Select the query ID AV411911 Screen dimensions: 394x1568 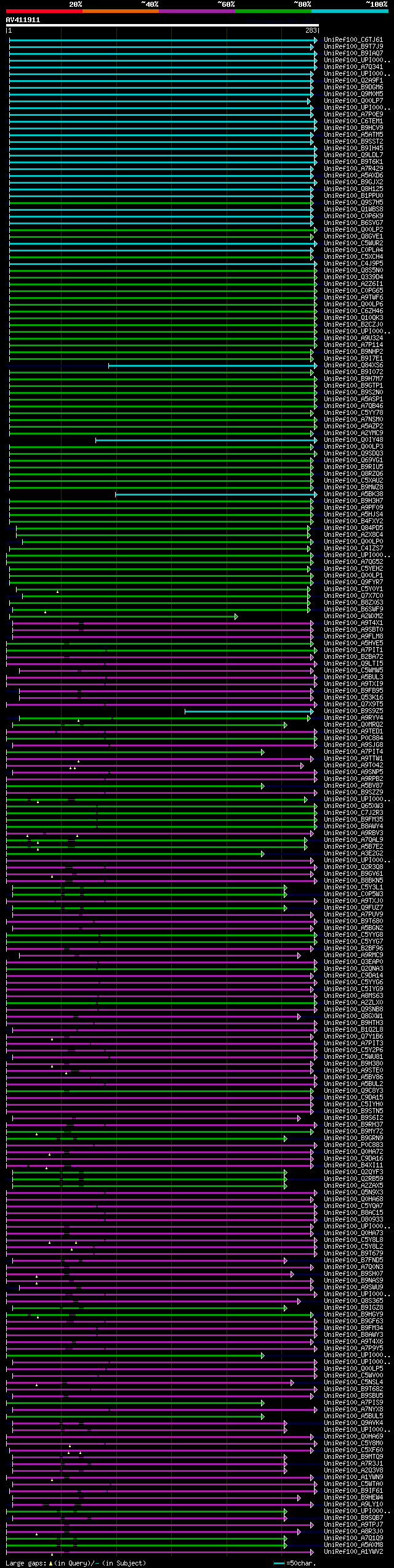click(x=23, y=20)
